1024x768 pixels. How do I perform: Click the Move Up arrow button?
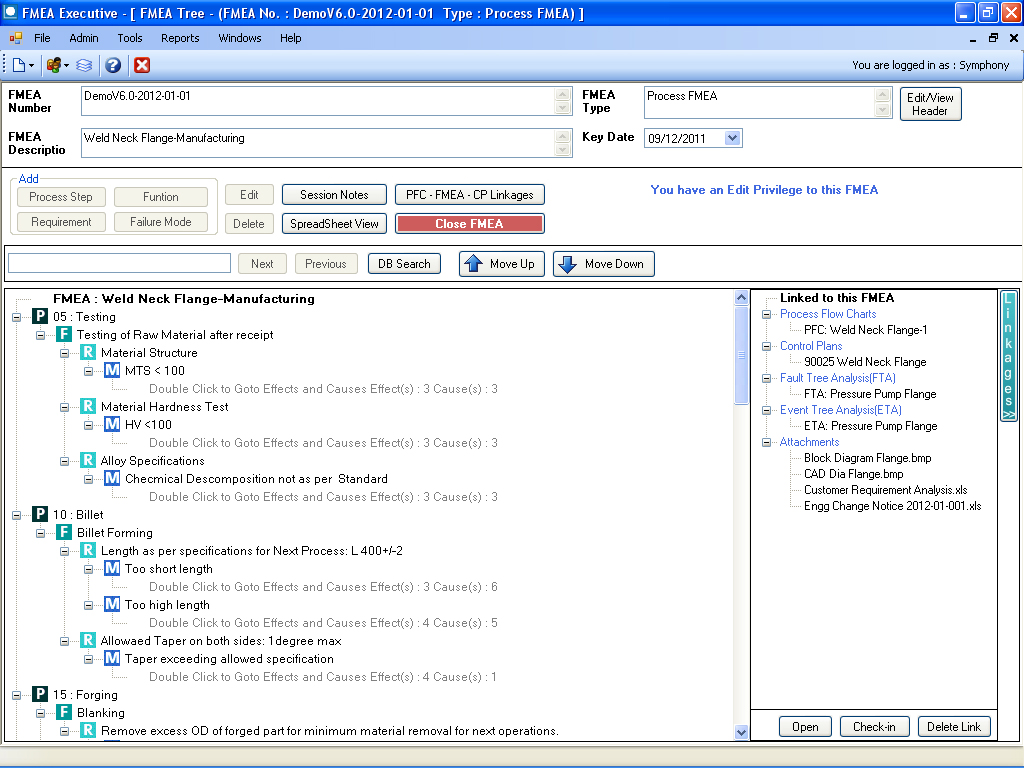point(502,264)
